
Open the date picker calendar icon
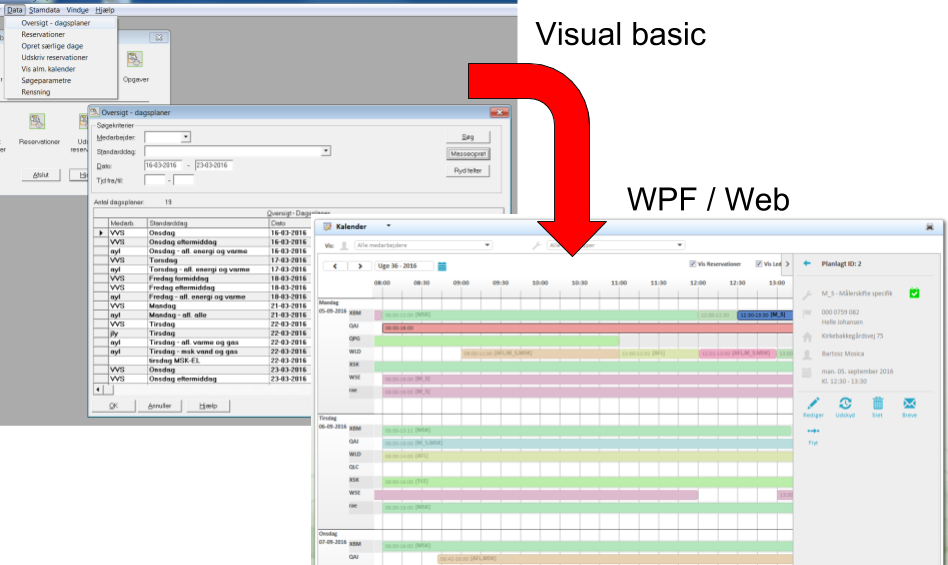442,266
